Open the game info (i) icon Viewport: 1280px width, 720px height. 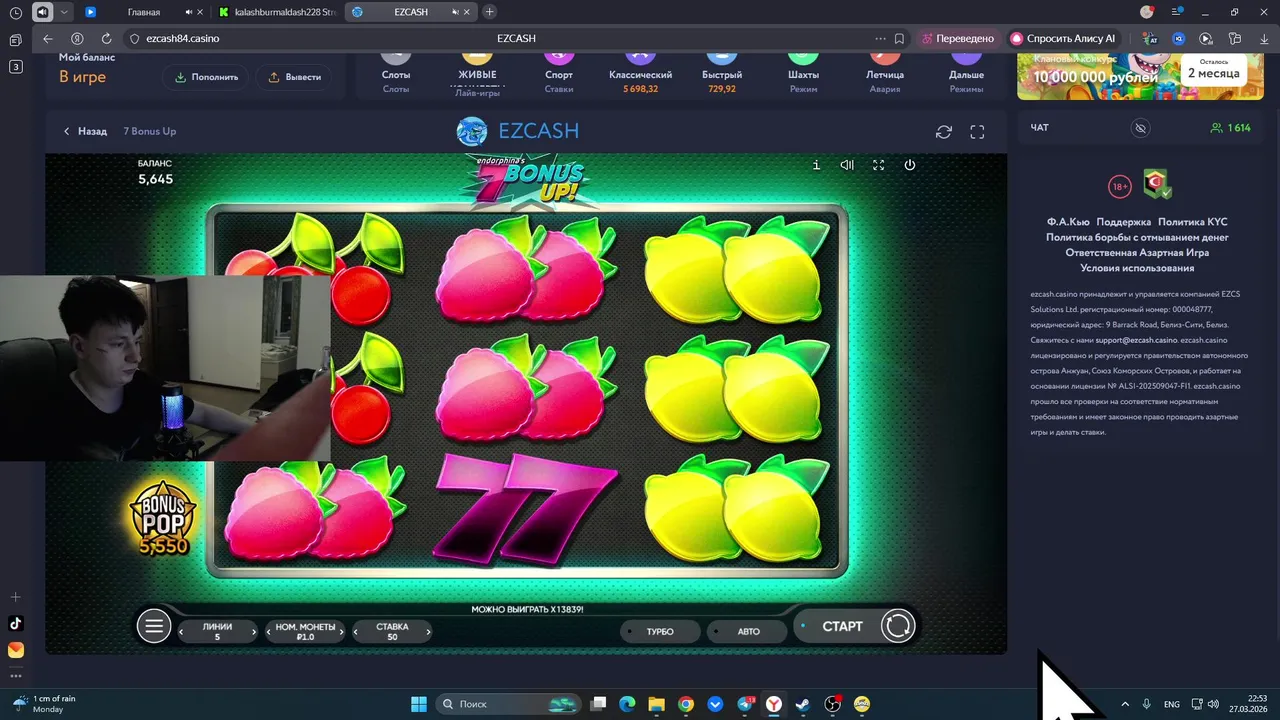click(x=816, y=165)
